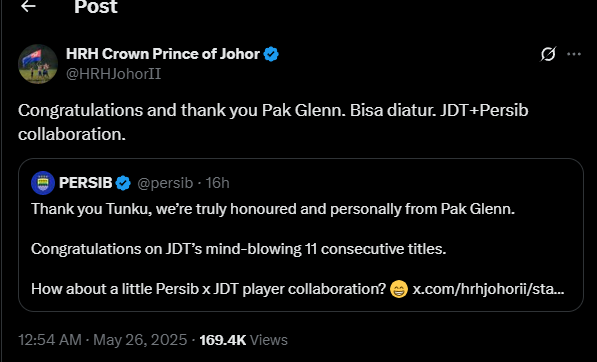Open the PERSIB account name in quoted post
This screenshot has width=597, height=362.
click(x=86, y=183)
